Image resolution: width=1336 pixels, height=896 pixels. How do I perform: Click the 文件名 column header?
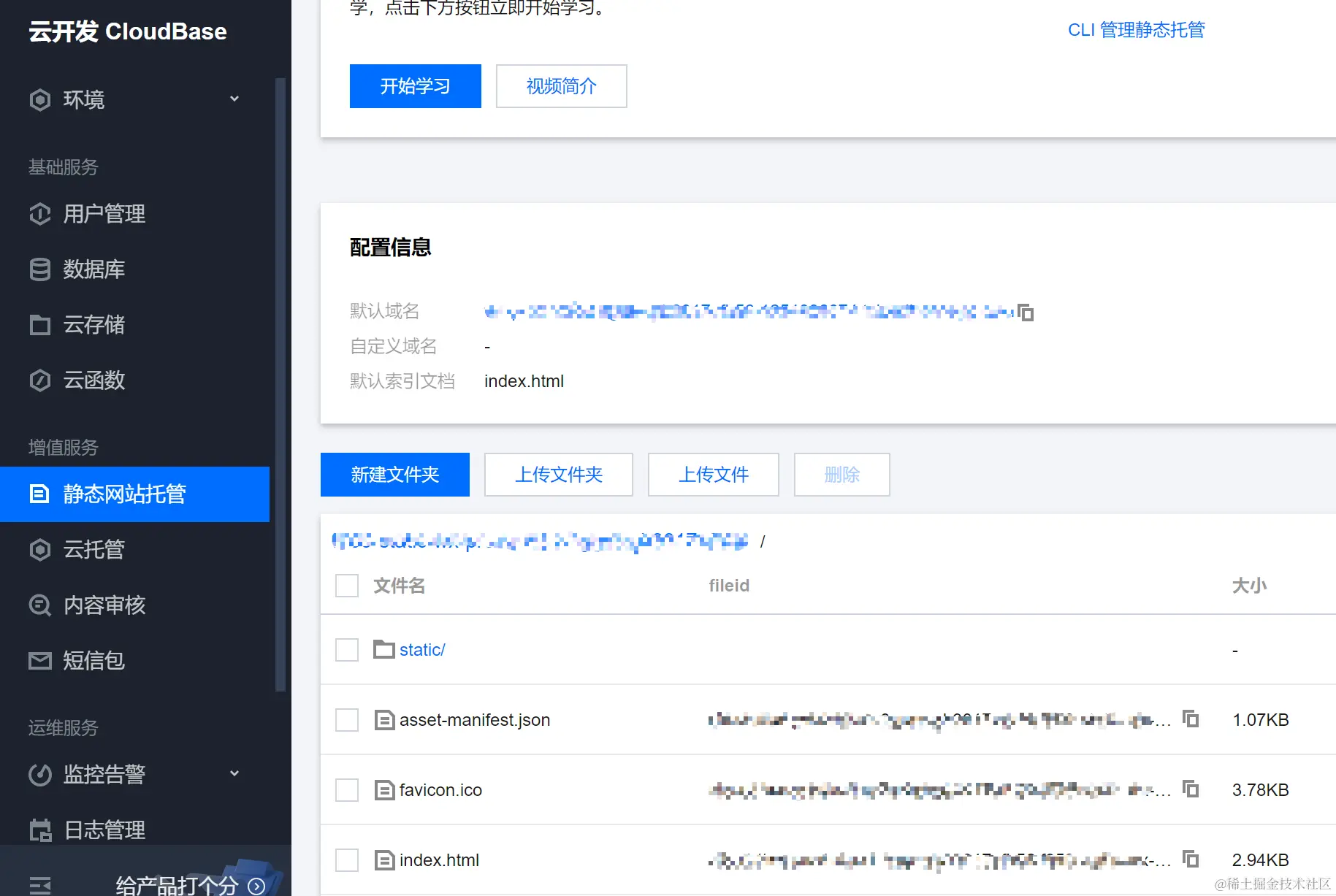coord(399,586)
